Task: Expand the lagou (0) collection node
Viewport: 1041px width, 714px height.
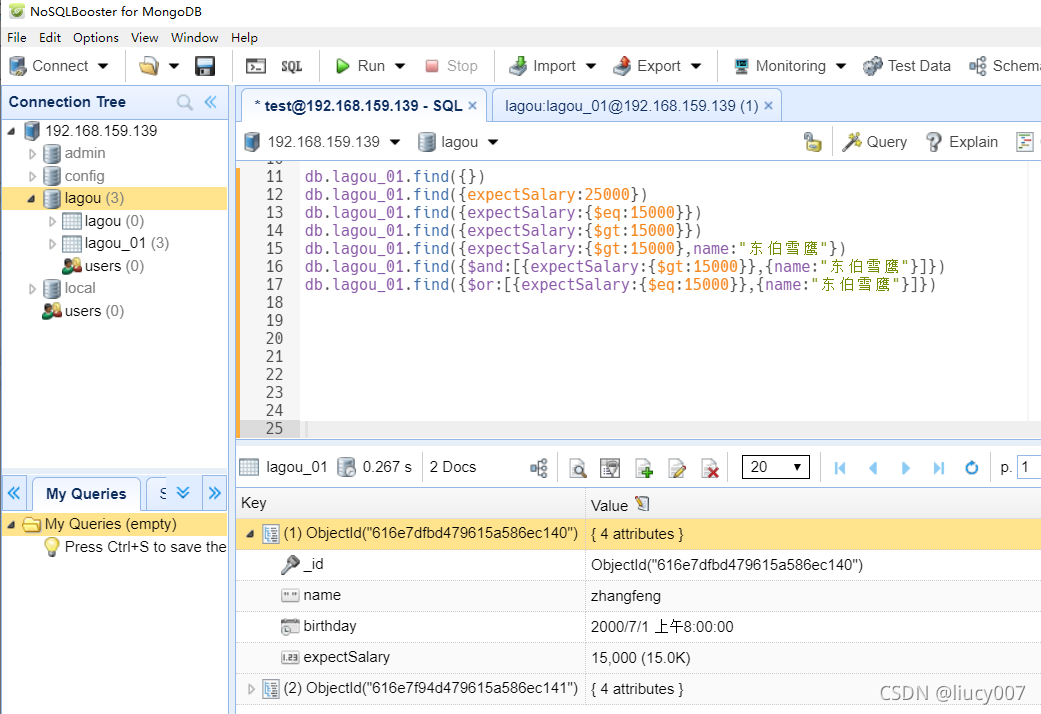Action: point(52,221)
